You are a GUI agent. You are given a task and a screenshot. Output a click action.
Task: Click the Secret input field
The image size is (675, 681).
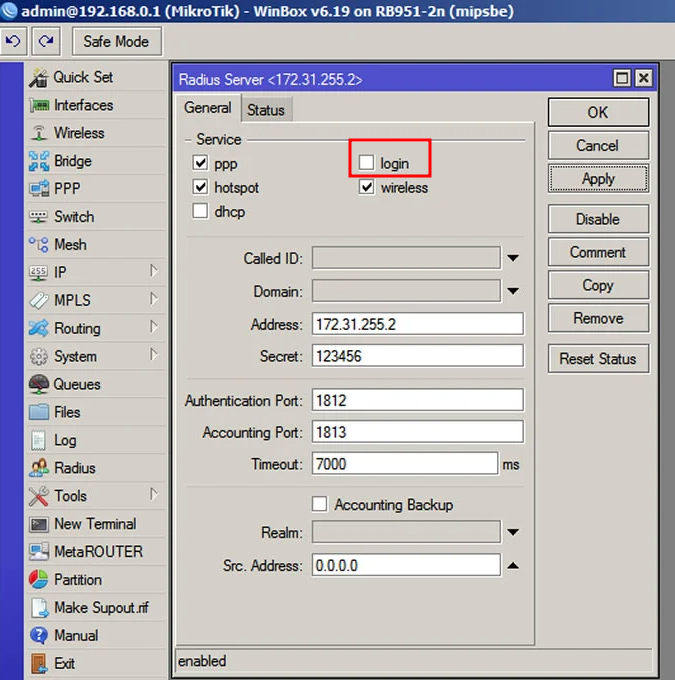click(417, 356)
